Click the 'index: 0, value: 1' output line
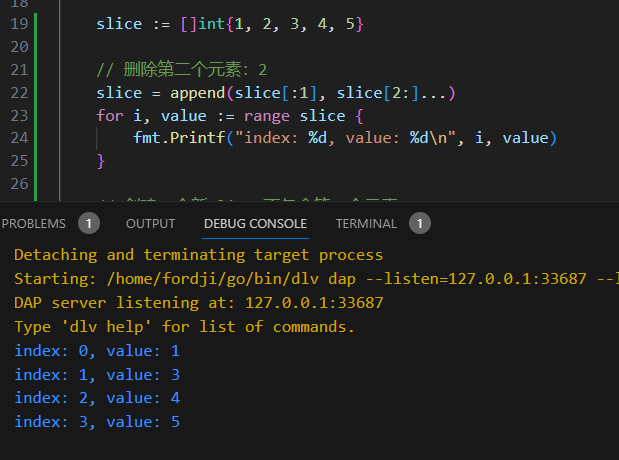 97,350
